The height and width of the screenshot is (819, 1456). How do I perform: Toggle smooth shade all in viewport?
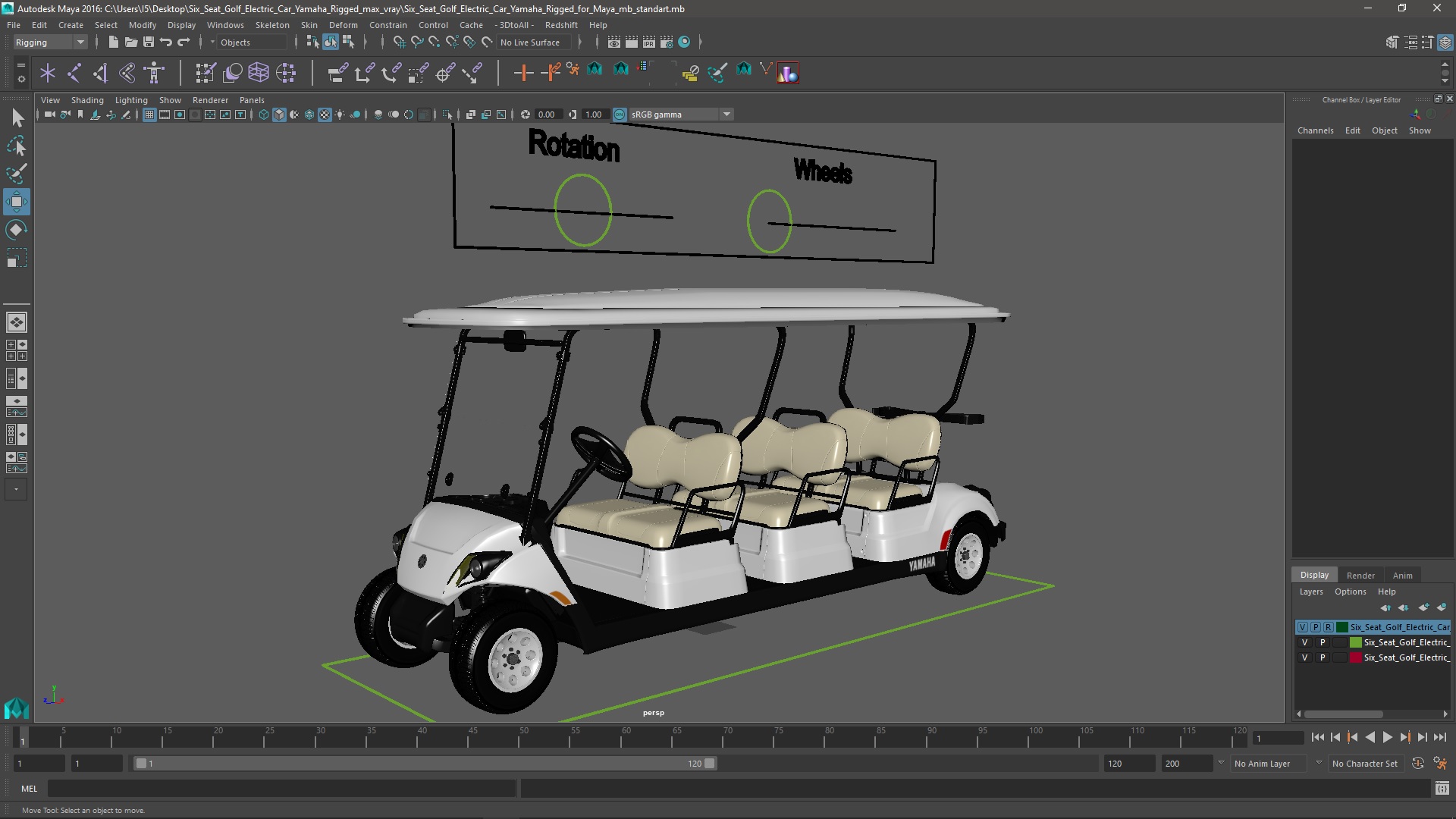[x=279, y=115]
